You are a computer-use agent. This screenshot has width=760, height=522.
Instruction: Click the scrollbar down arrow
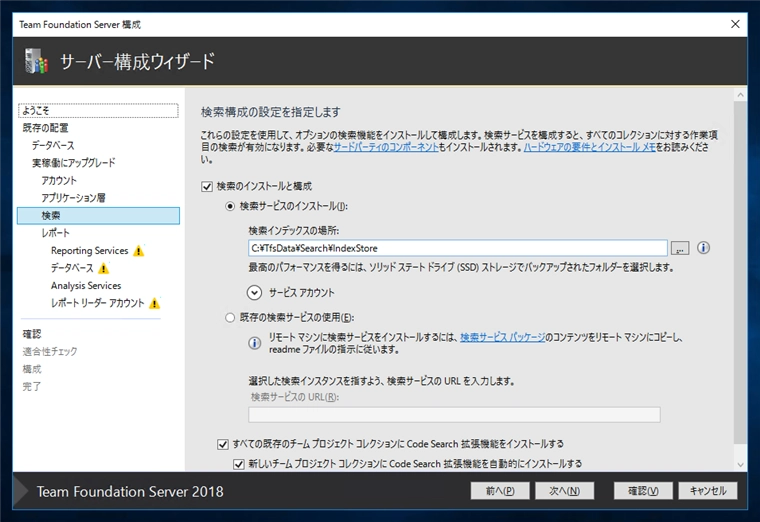740,464
